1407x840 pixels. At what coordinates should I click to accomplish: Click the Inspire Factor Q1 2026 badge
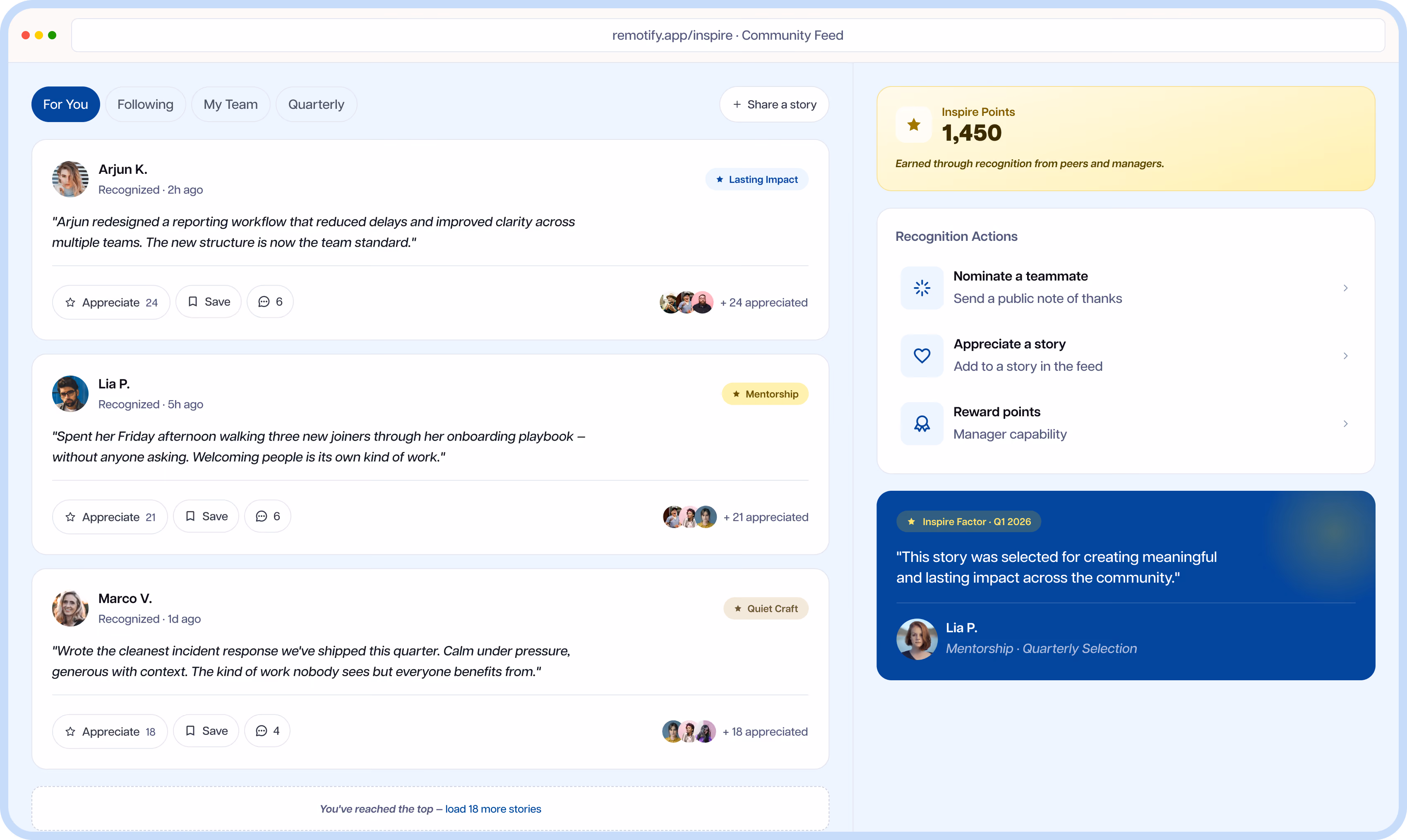click(968, 521)
